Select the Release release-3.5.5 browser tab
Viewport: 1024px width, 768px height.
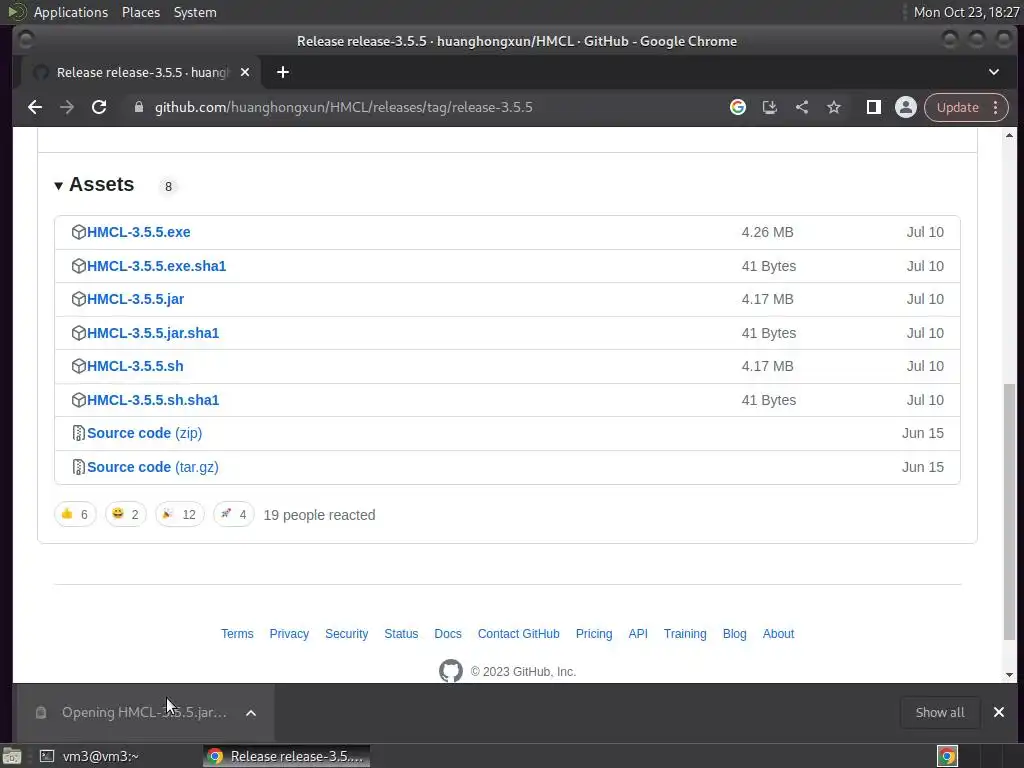pyautogui.click(x=140, y=72)
